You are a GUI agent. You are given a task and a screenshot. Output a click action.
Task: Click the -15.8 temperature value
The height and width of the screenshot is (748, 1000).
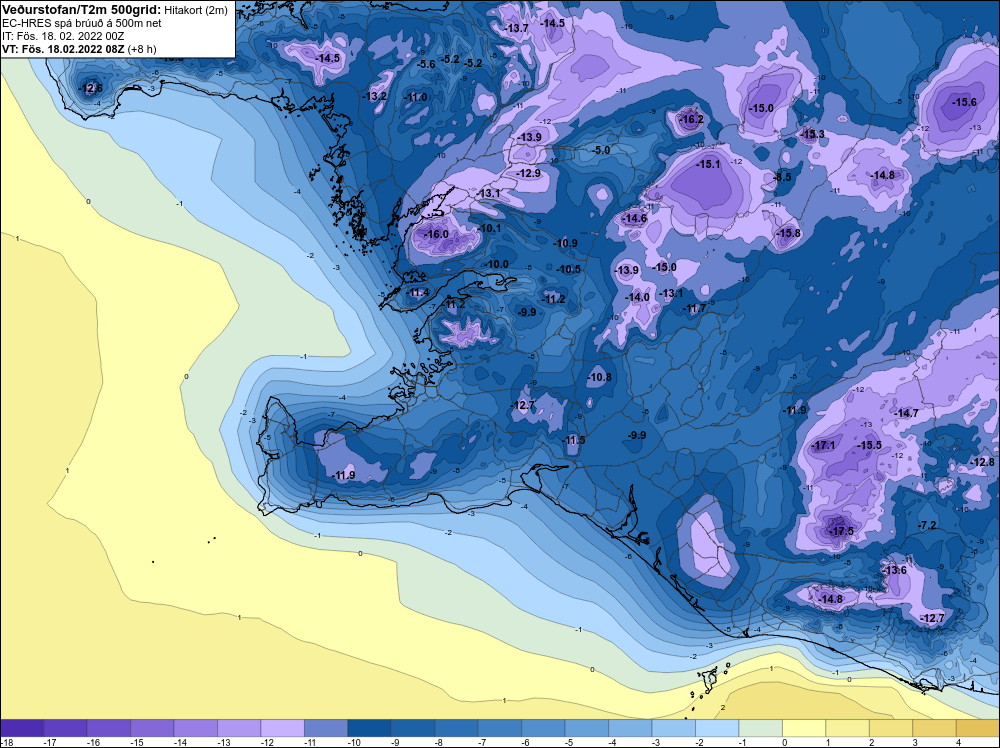pyautogui.click(x=788, y=233)
